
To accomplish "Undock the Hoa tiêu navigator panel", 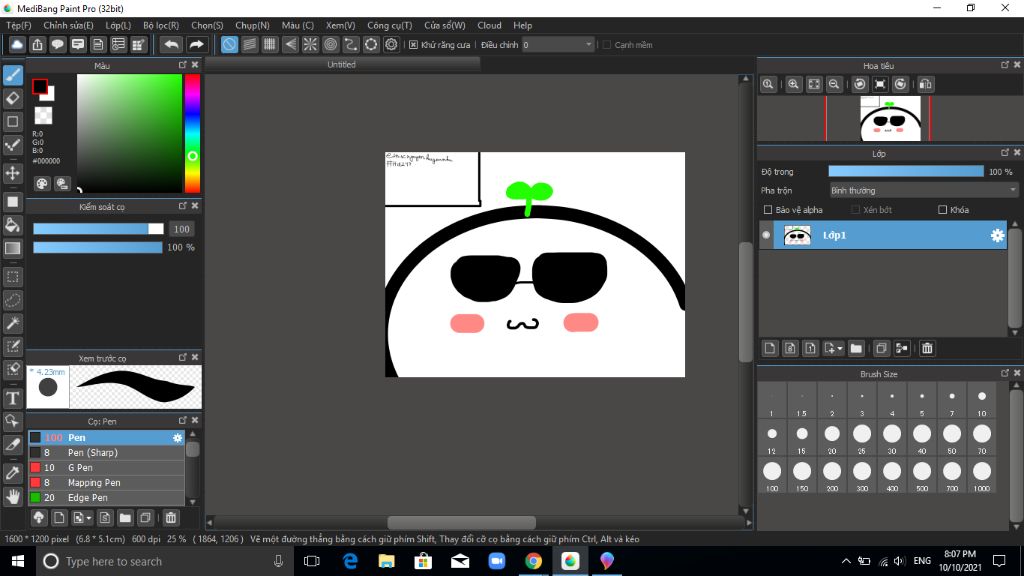I will [1005, 65].
